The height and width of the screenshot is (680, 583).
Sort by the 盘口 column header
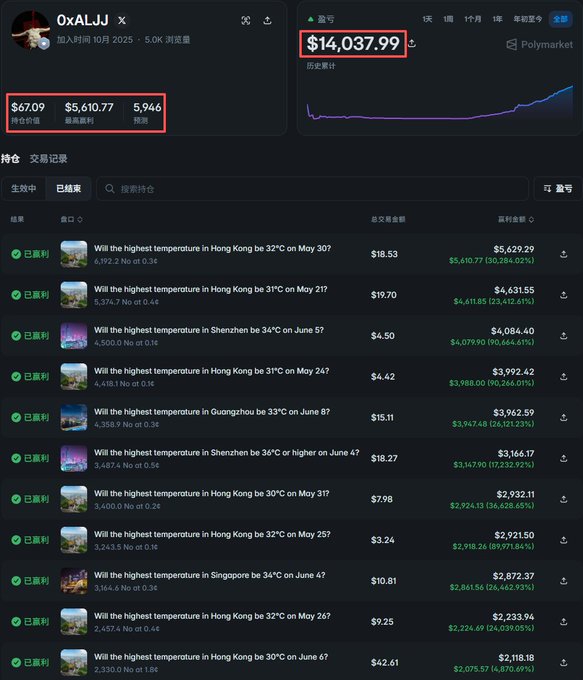71,219
